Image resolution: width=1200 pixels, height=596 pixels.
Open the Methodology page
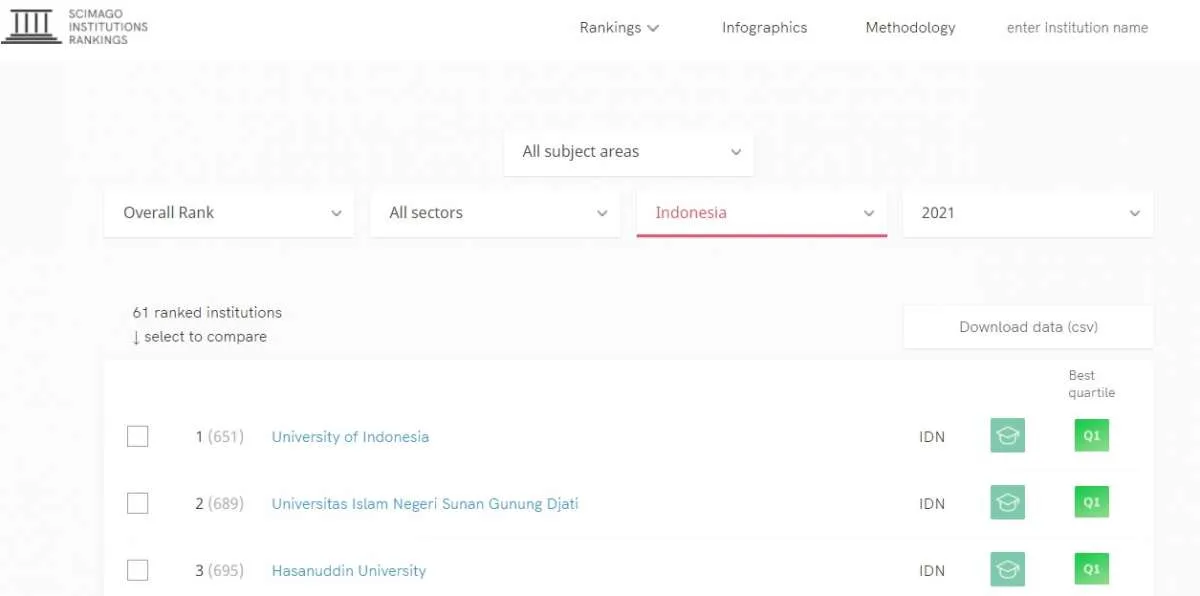910,28
